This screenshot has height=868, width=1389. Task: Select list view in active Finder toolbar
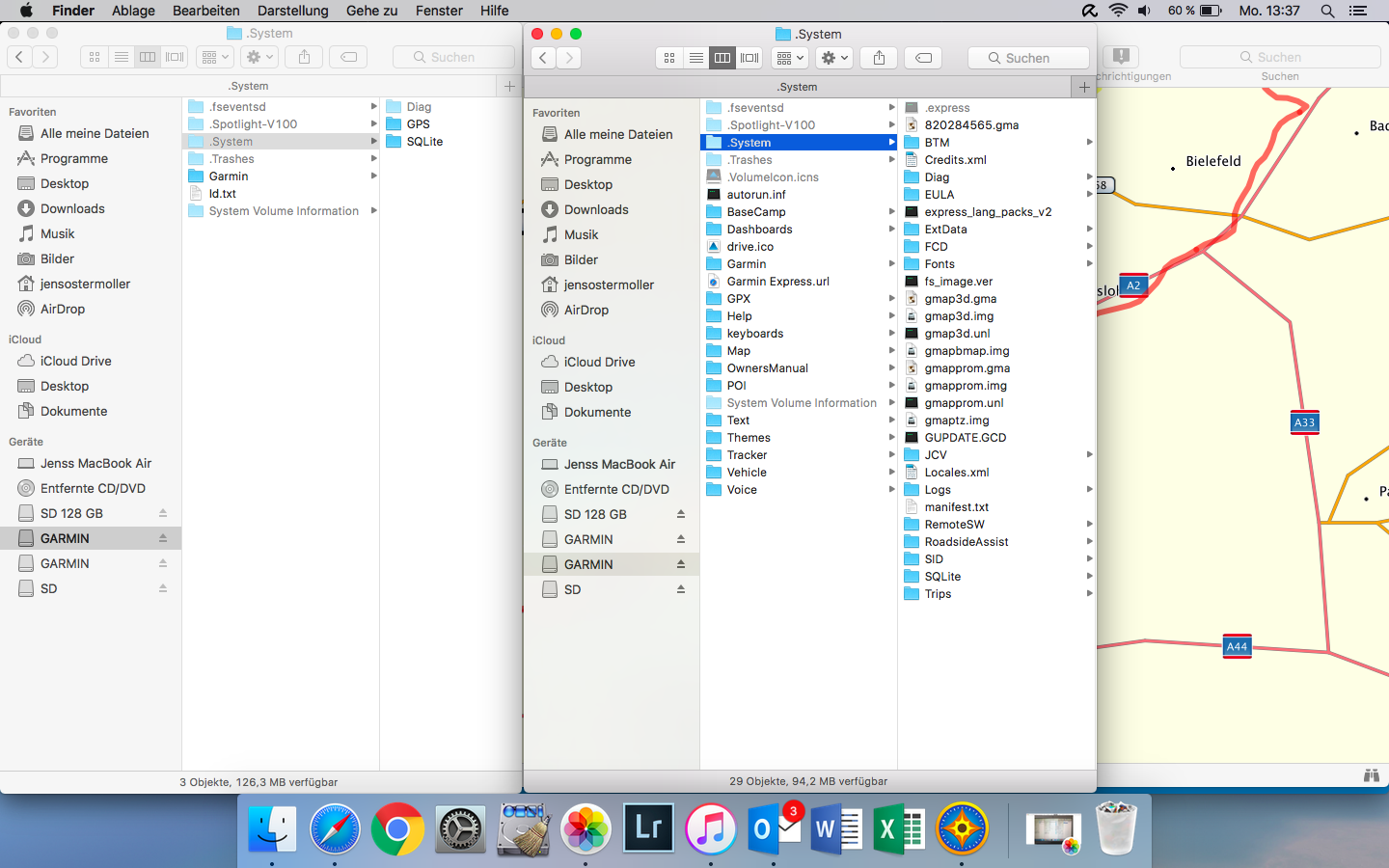[x=695, y=58]
